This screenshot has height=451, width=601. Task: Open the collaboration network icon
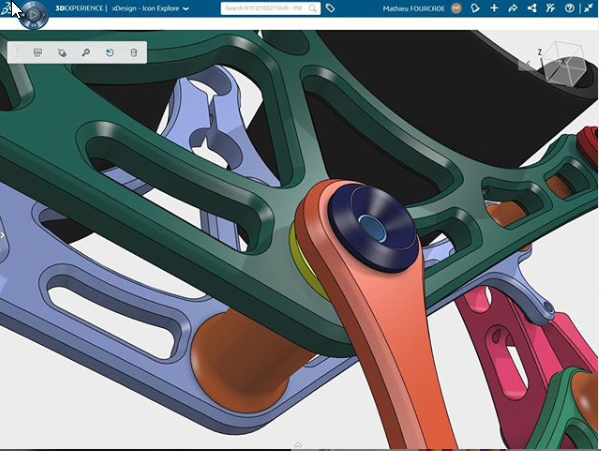click(532, 8)
